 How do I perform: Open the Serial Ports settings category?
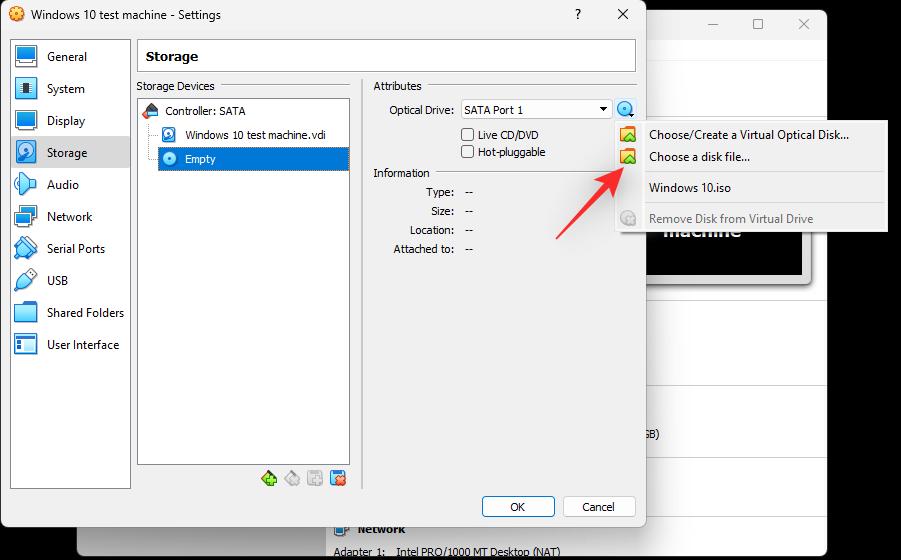pos(70,249)
